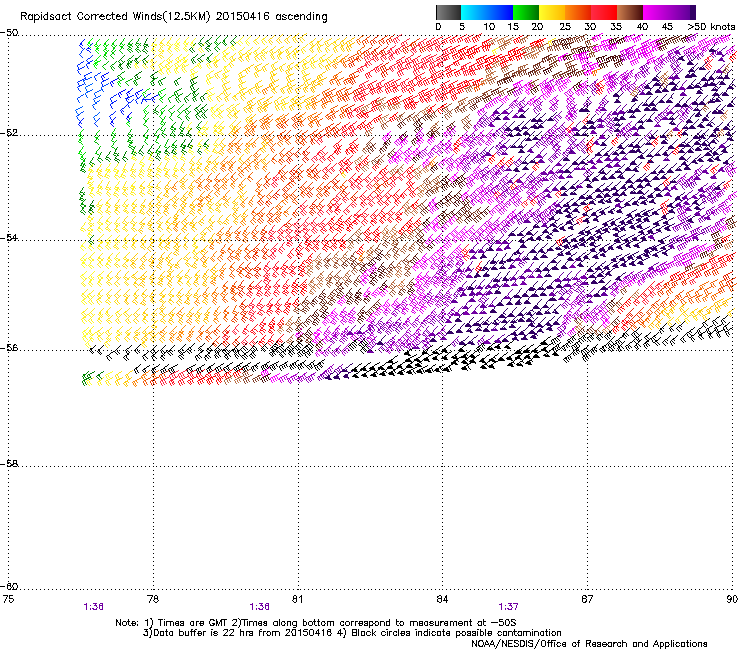Click the purple time stamp left of 81
Image resolution: width=740 pixels, height=650 pixels.
click(x=260, y=607)
